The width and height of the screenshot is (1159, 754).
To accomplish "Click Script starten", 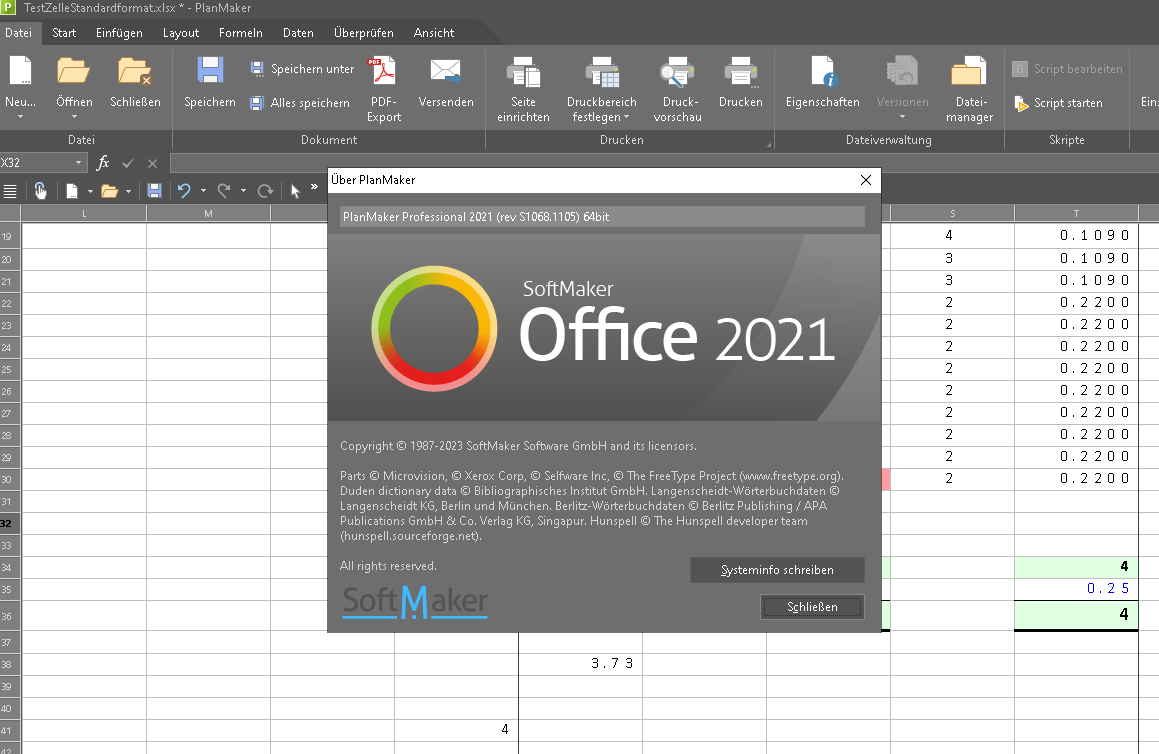I will (1058, 103).
